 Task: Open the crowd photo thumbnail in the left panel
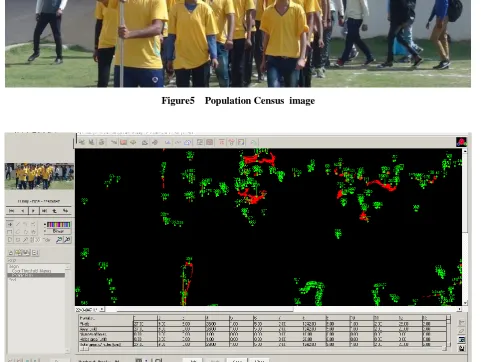click(39, 176)
